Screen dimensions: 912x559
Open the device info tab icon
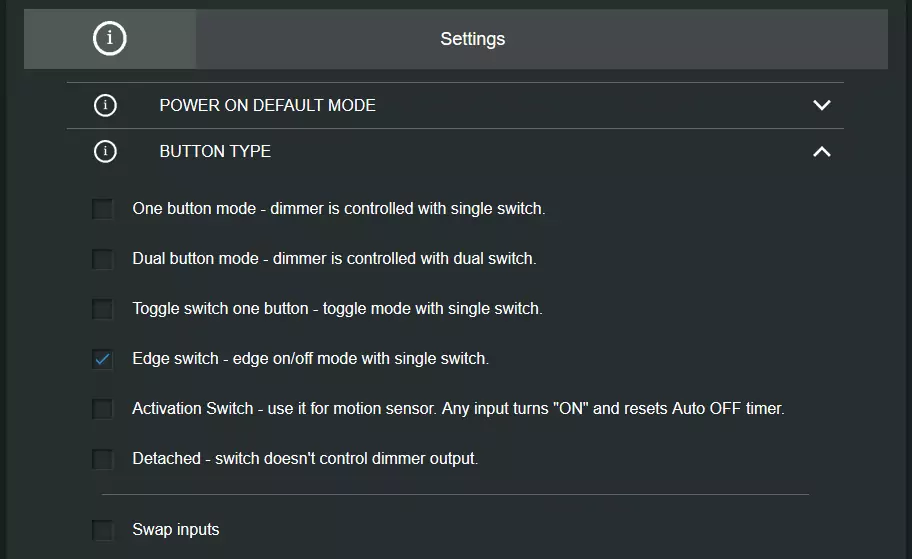[x=109, y=38]
